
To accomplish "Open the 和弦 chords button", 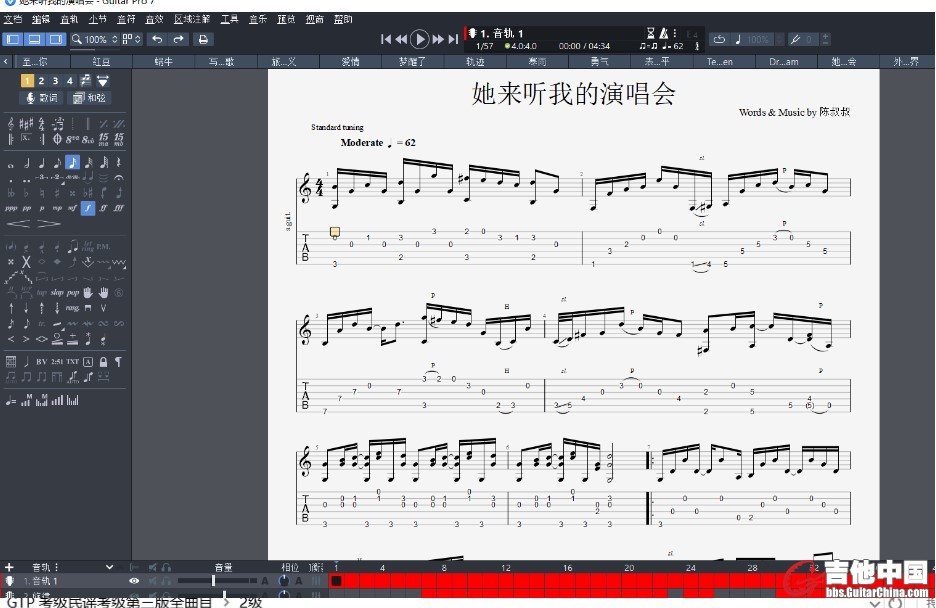I will (89, 98).
